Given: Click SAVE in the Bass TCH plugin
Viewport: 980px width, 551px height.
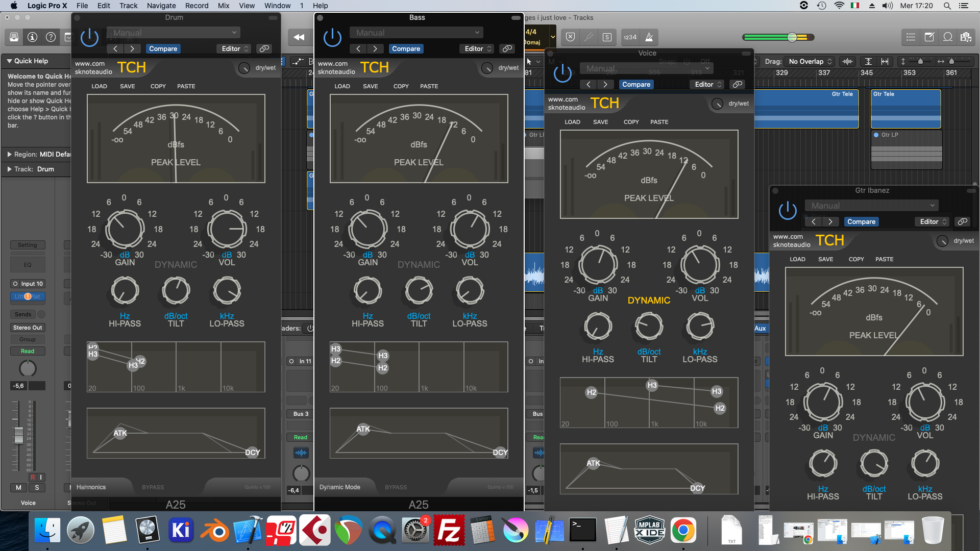Looking at the screenshot, I should (370, 86).
